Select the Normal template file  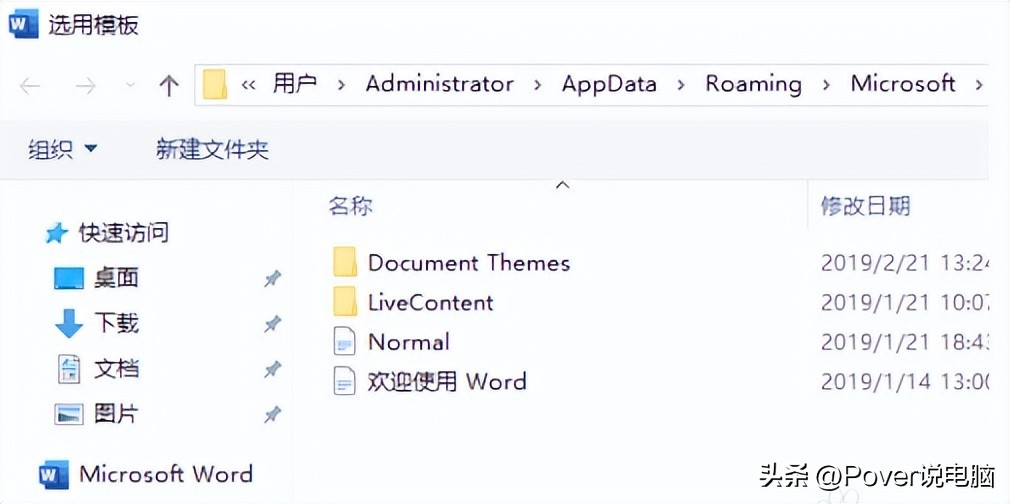pos(408,342)
